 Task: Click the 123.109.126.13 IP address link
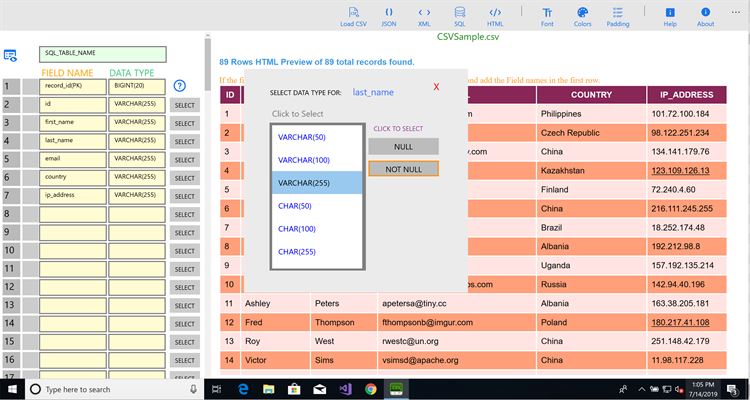tap(680, 171)
